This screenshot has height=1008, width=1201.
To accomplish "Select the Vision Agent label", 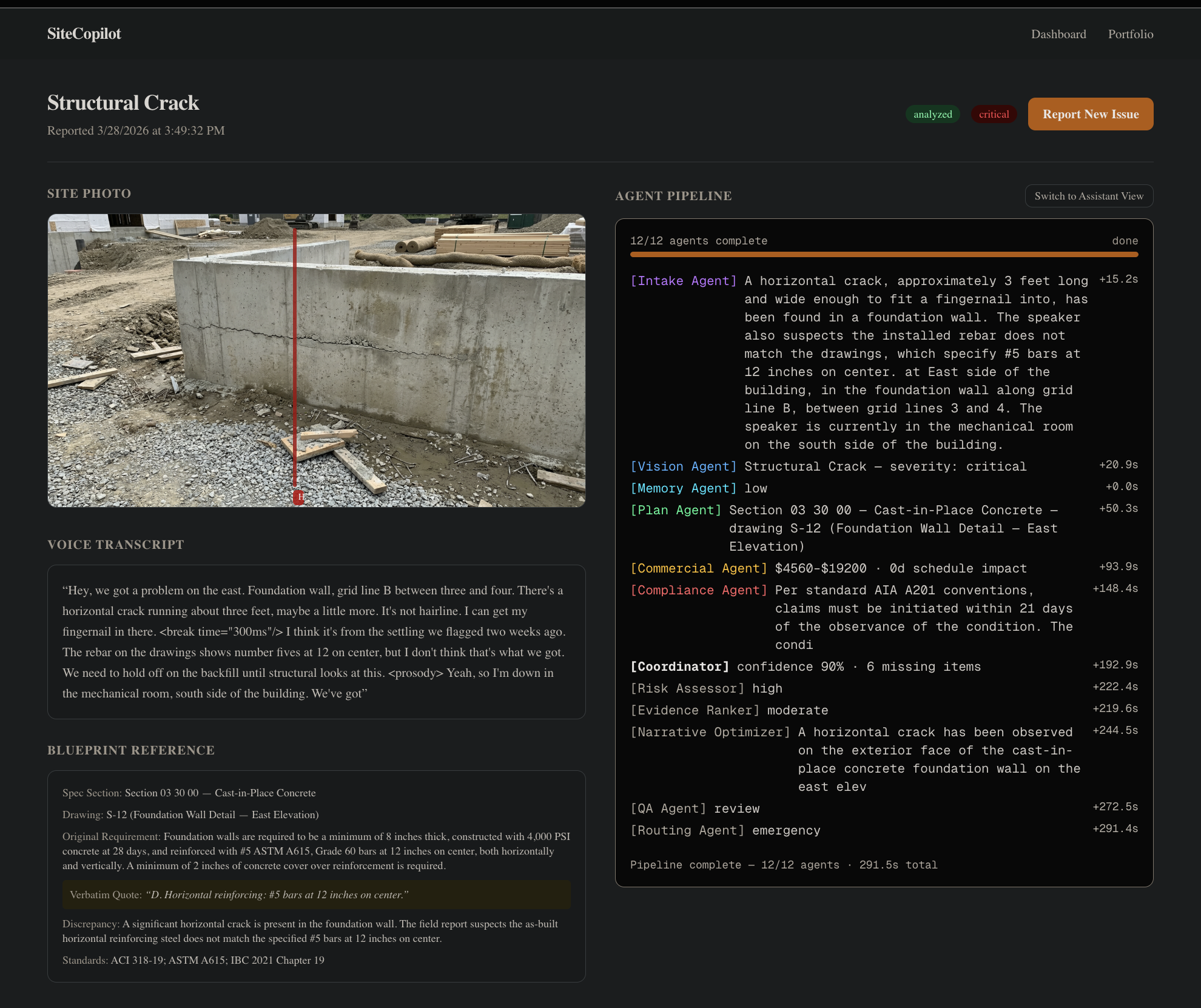I will click(683, 466).
